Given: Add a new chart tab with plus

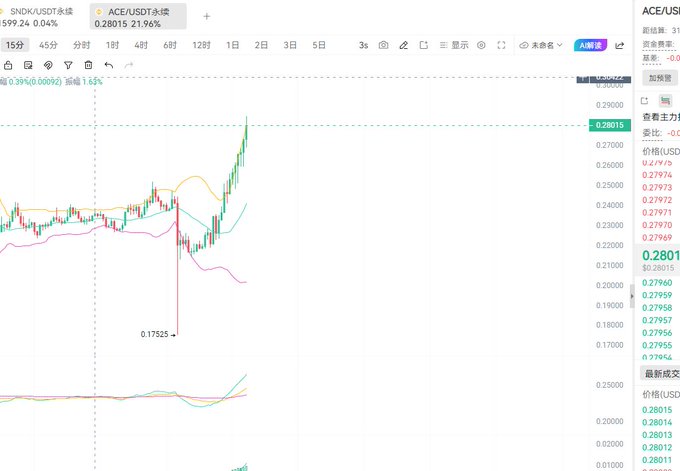Looking at the screenshot, I should coord(207,16).
